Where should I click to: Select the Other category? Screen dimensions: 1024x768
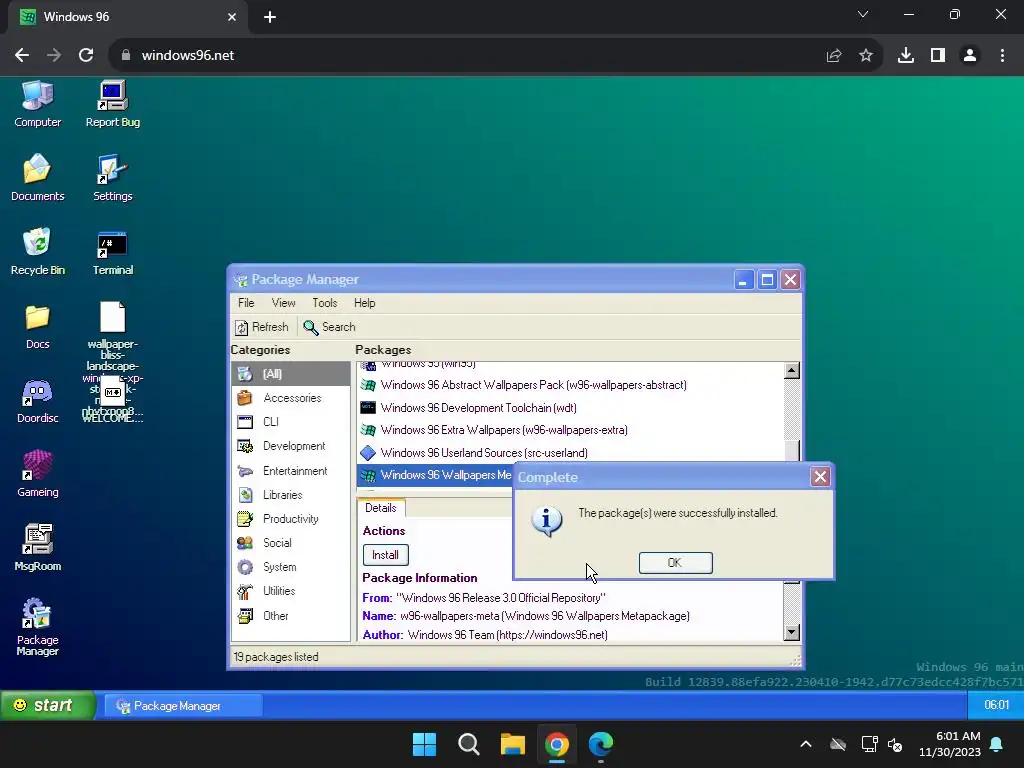tap(291, 616)
